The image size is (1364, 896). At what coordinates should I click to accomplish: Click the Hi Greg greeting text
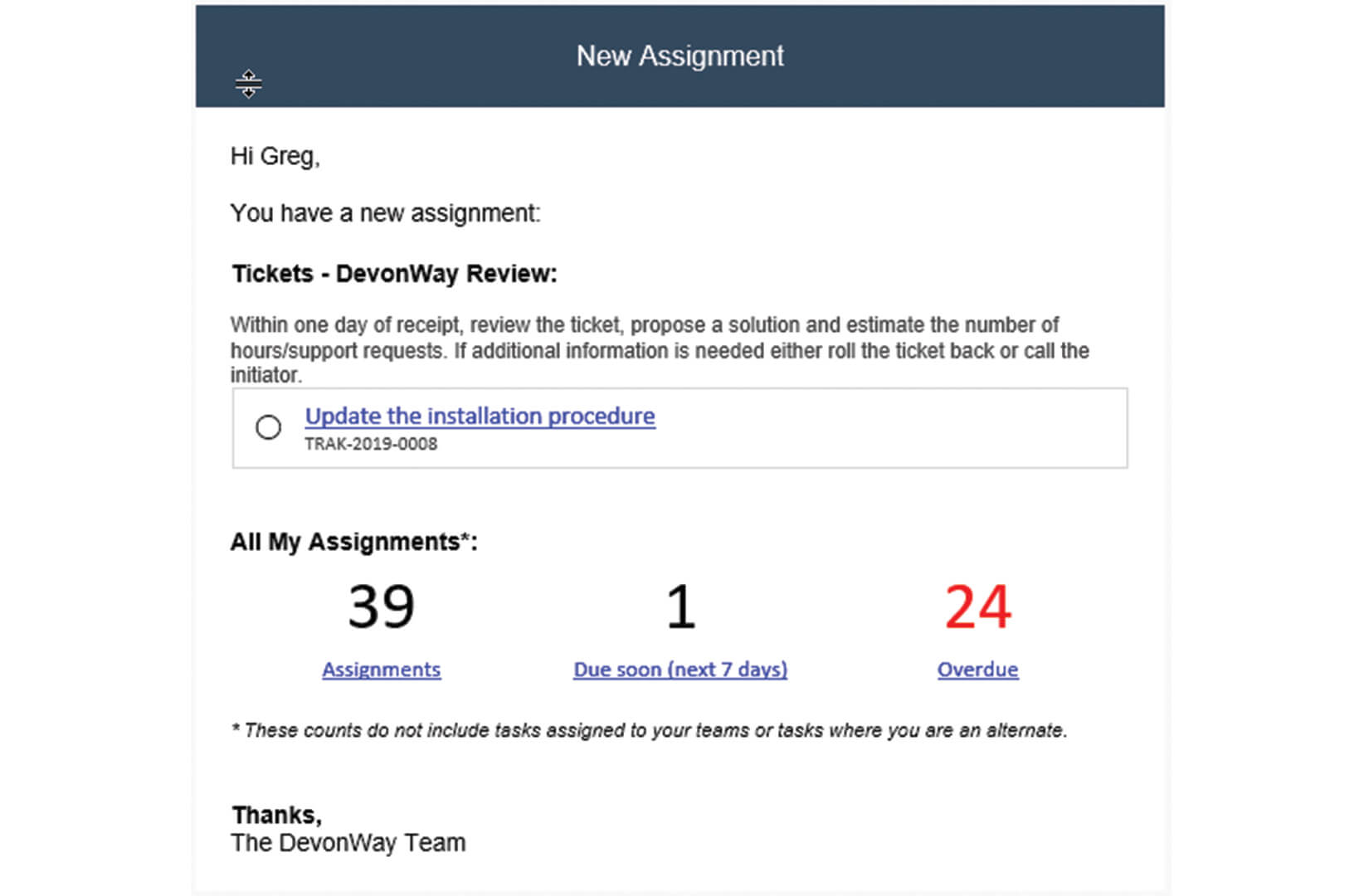[x=275, y=157]
